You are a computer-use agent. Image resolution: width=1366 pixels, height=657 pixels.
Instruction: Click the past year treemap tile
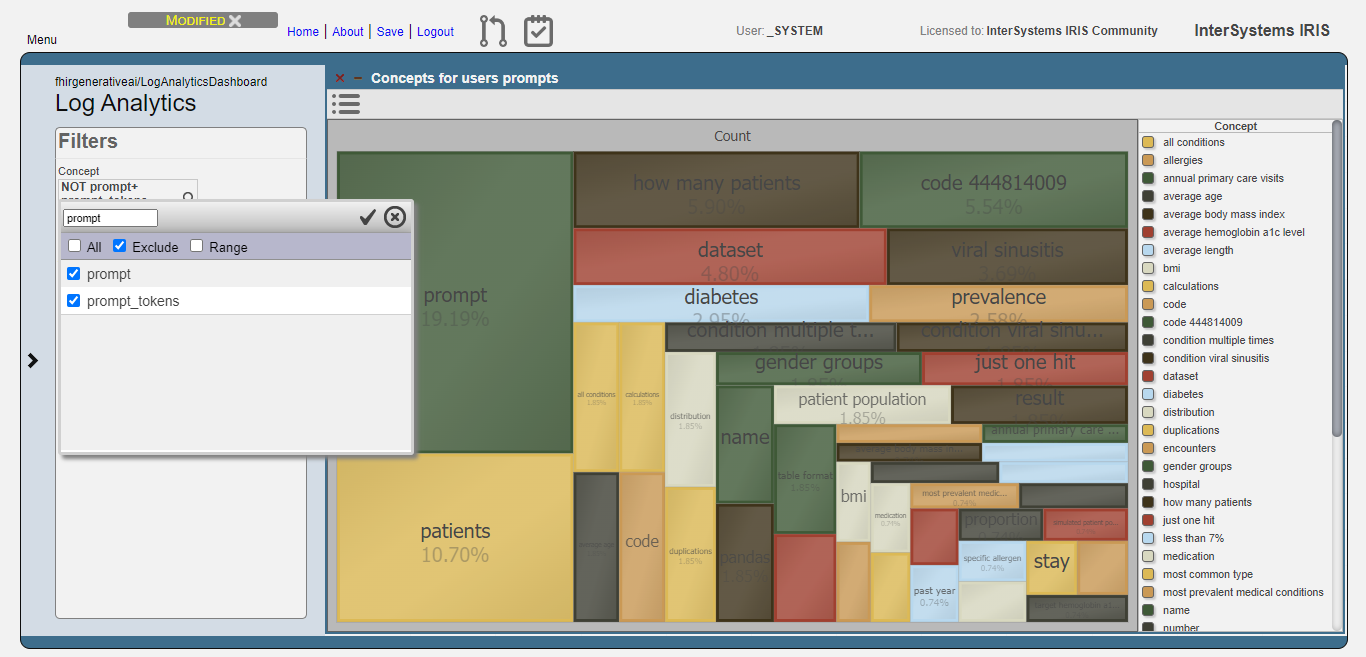pyautogui.click(x=934, y=594)
